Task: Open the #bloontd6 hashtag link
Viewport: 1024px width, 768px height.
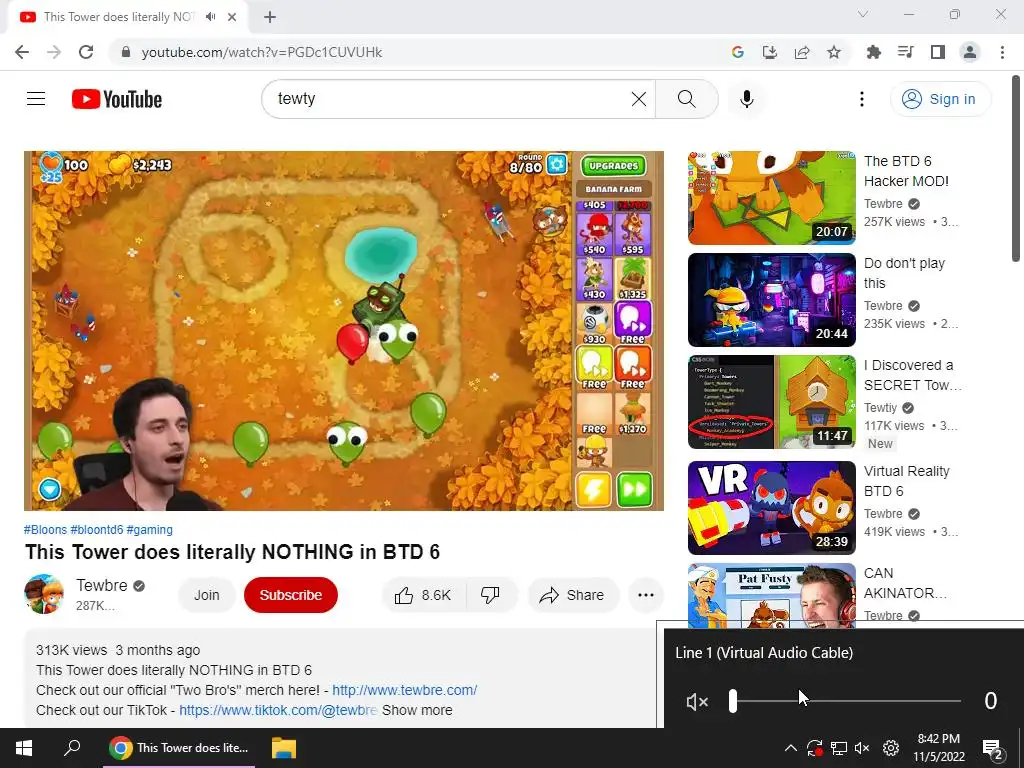Action: pos(97,530)
